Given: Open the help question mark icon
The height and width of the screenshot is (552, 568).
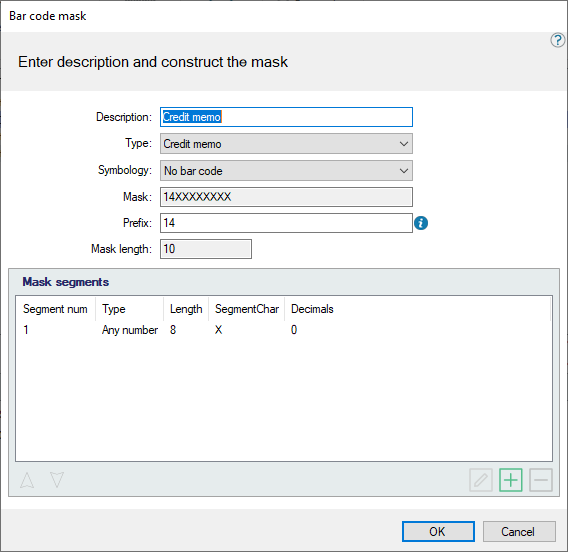Looking at the screenshot, I should click(557, 40).
